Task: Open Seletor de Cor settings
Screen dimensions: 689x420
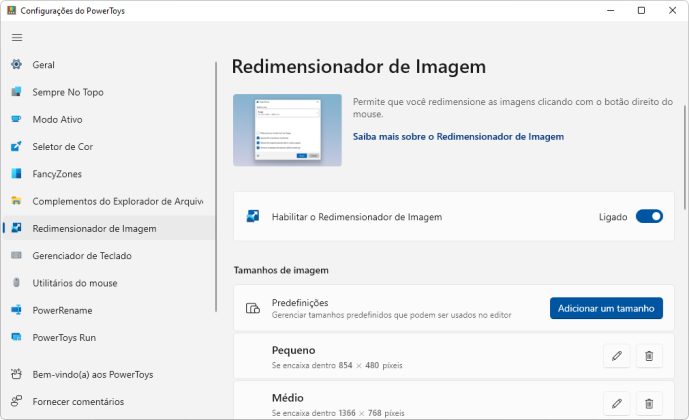Action: tap(62, 146)
